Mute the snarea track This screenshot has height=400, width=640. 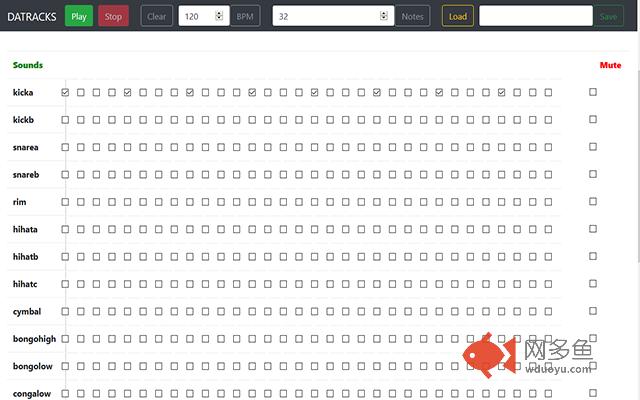(593, 147)
